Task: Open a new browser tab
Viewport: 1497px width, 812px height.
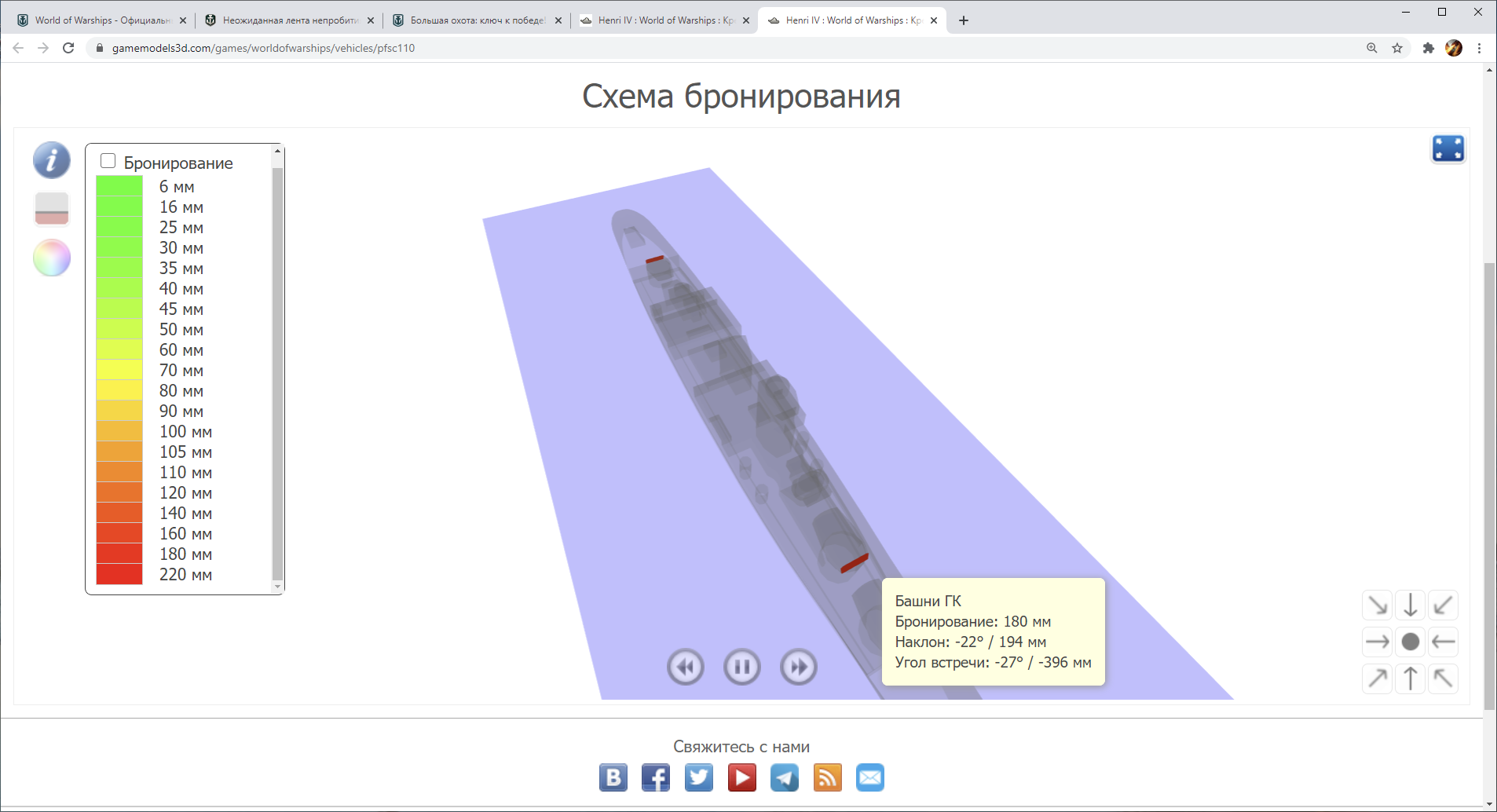Action: point(964,20)
